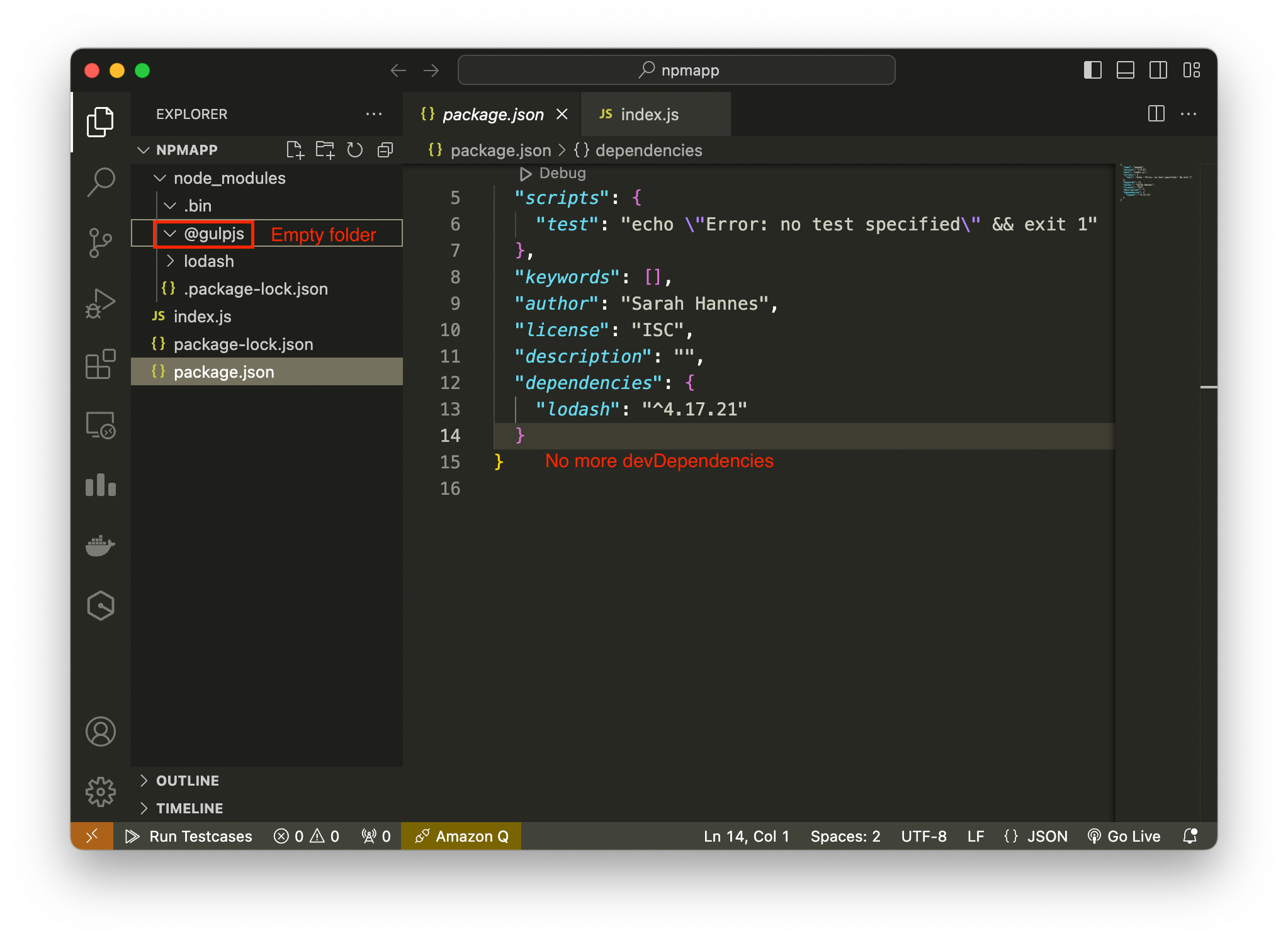Split the editor to the right
The image size is (1288, 943).
click(x=1156, y=114)
